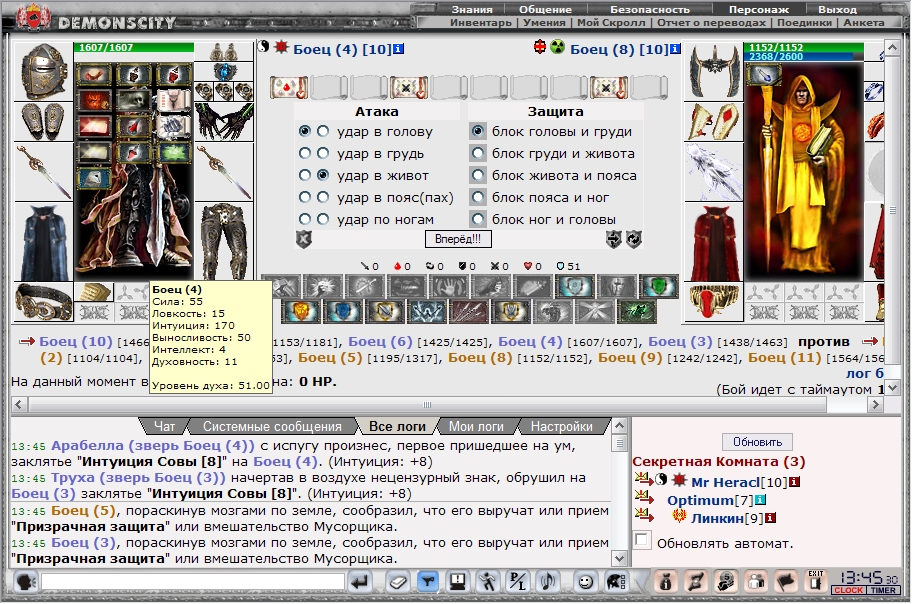This screenshot has height=604, width=912.
Task: Click the exchange arrows icon on pink bar
Action: click(696, 581)
